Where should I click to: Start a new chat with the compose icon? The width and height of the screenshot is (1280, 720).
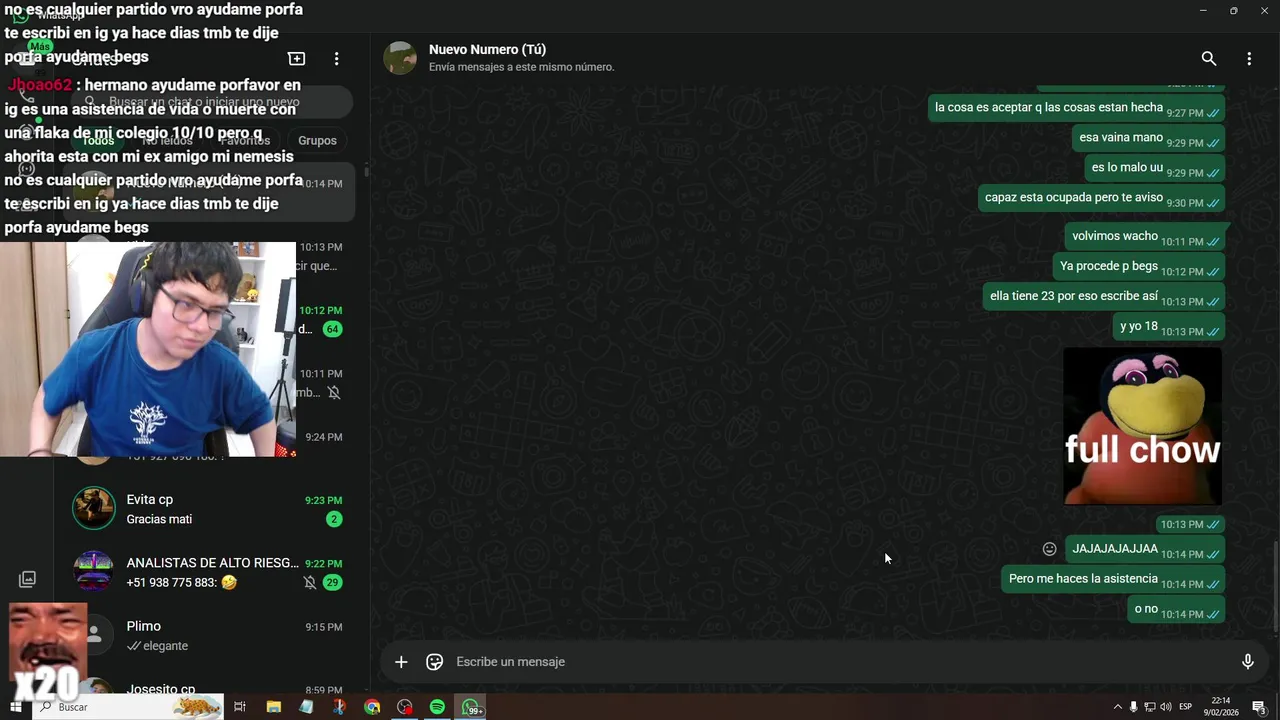pyautogui.click(x=296, y=59)
